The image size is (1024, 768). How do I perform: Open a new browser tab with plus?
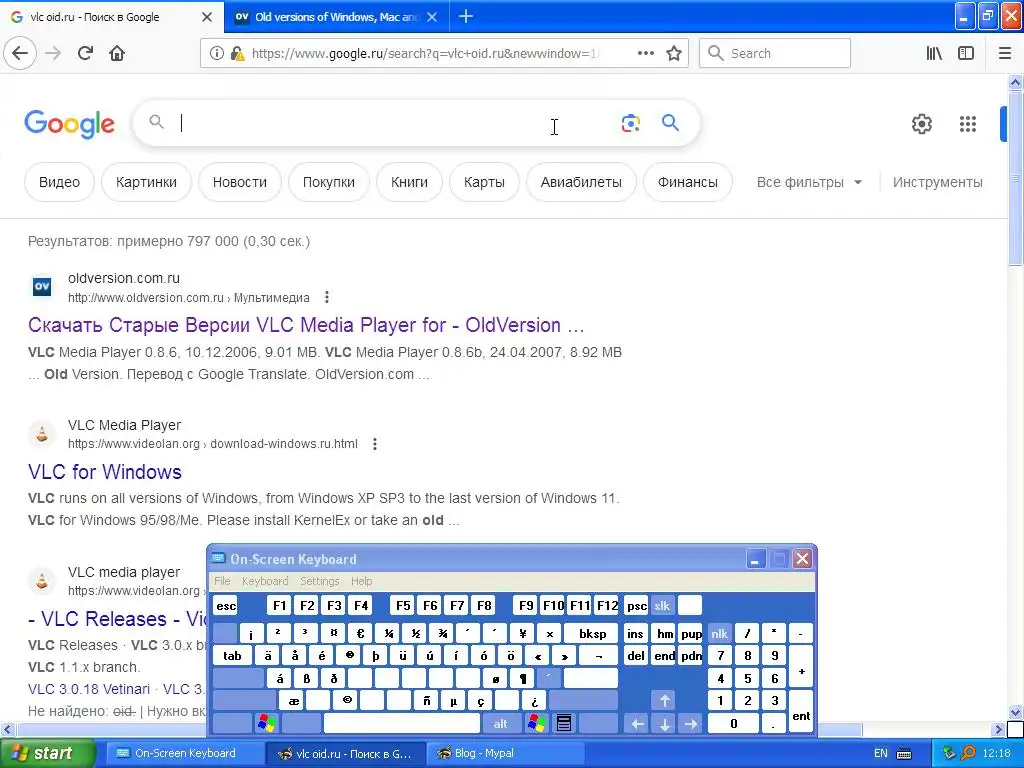point(466,16)
